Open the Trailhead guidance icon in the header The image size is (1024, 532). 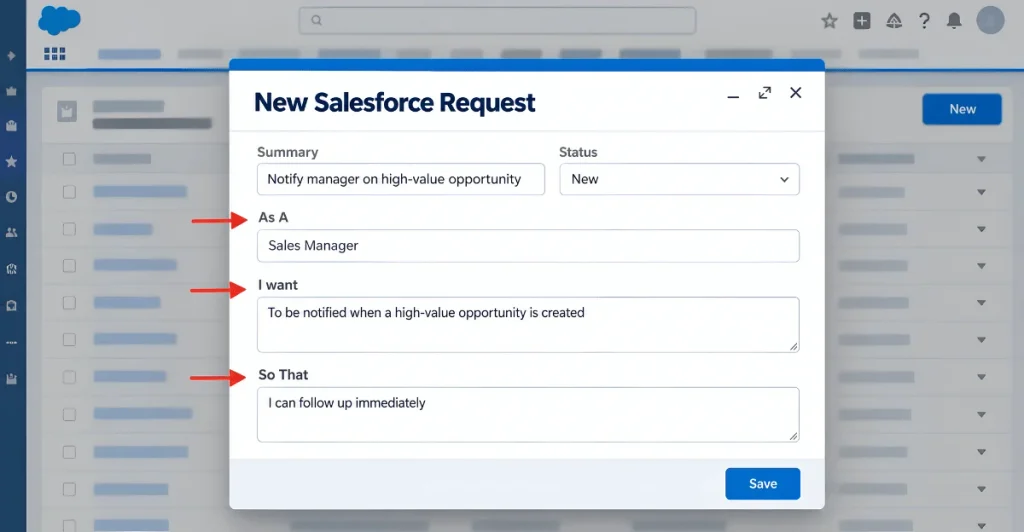point(894,21)
